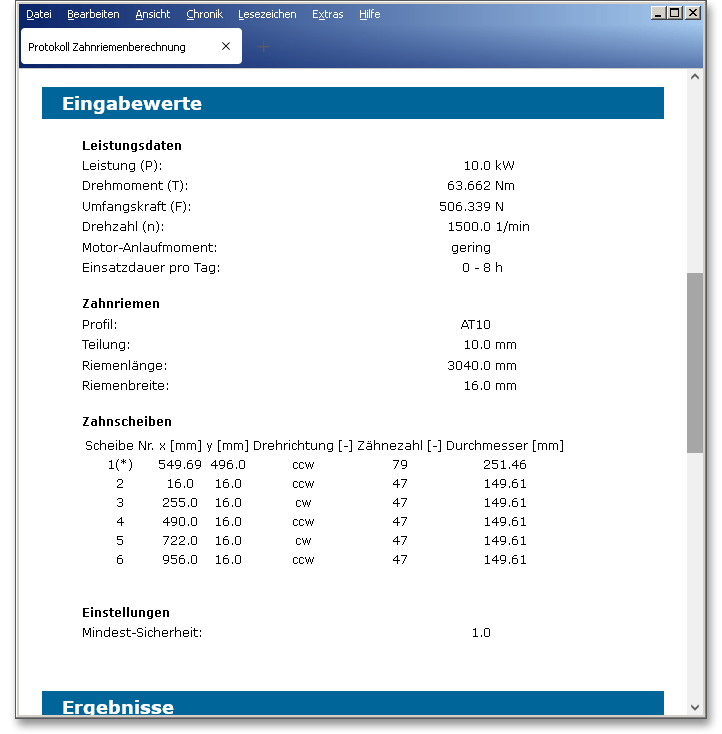Click the vertical scrollbar thumb
This screenshot has width=722, height=734.
(x=696, y=362)
